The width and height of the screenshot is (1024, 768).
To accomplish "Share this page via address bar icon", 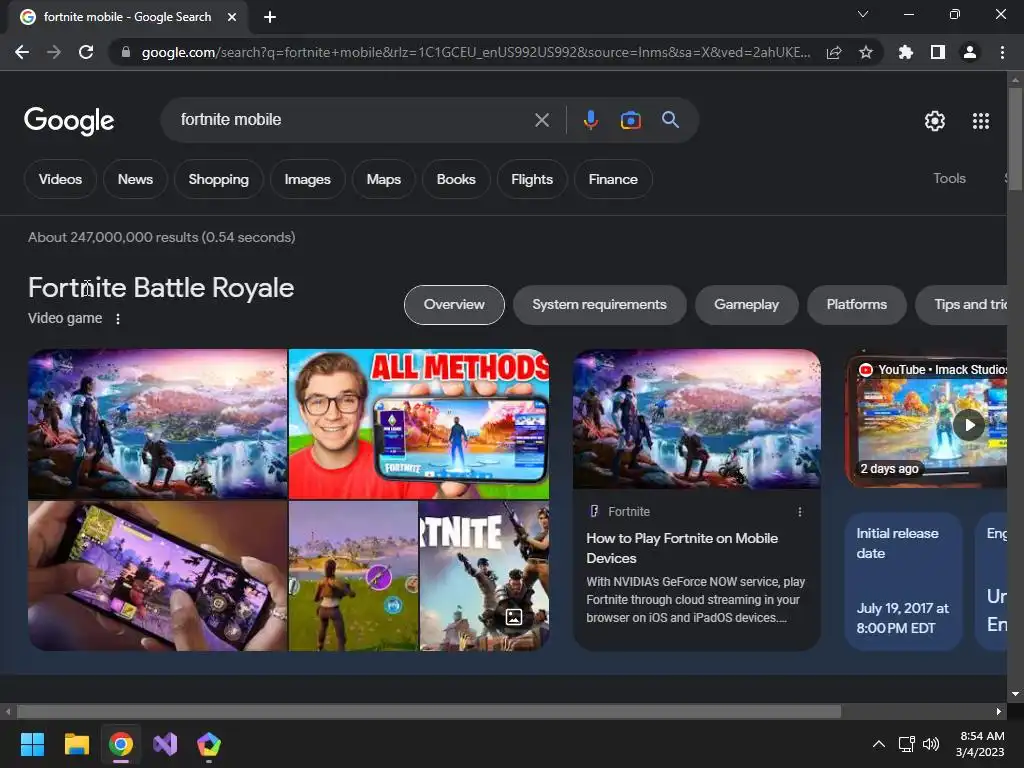I will click(834, 53).
